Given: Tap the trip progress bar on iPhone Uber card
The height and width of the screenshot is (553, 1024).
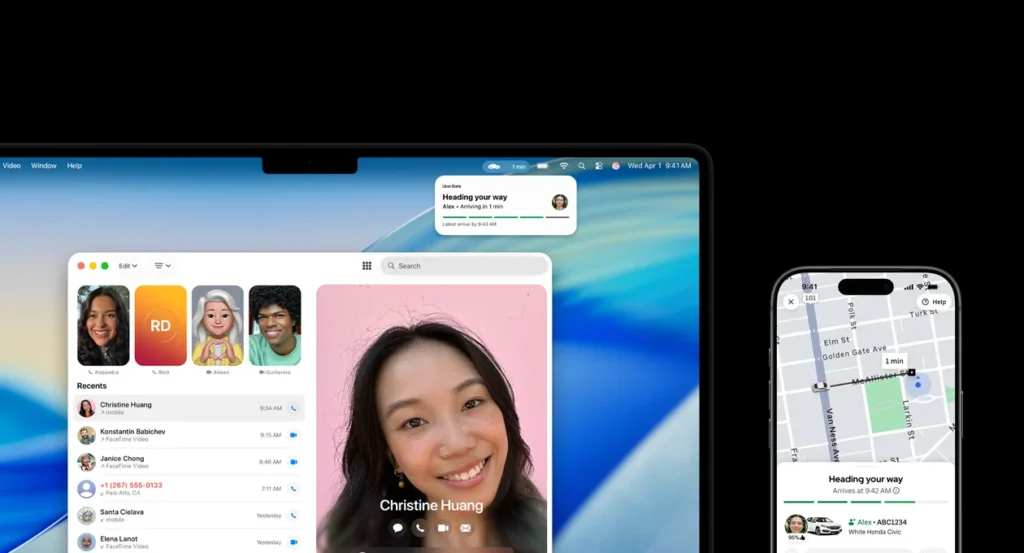Looking at the screenshot, I should [x=865, y=502].
